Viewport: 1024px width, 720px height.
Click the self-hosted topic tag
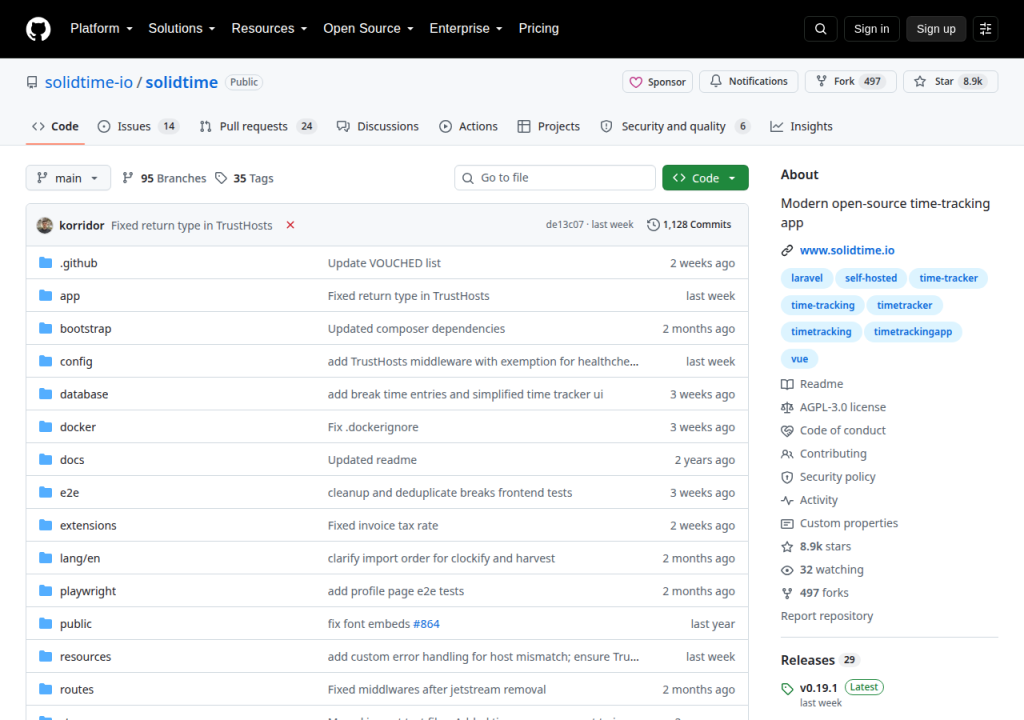871,278
